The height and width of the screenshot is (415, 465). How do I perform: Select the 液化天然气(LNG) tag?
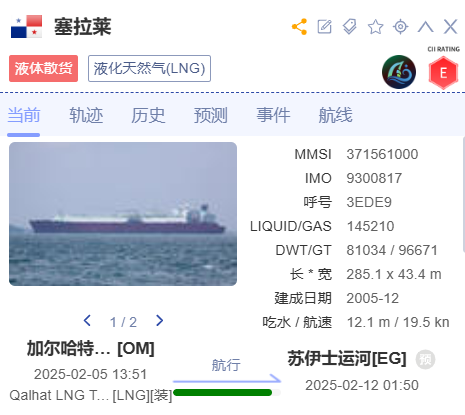pyautogui.click(x=149, y=69)
